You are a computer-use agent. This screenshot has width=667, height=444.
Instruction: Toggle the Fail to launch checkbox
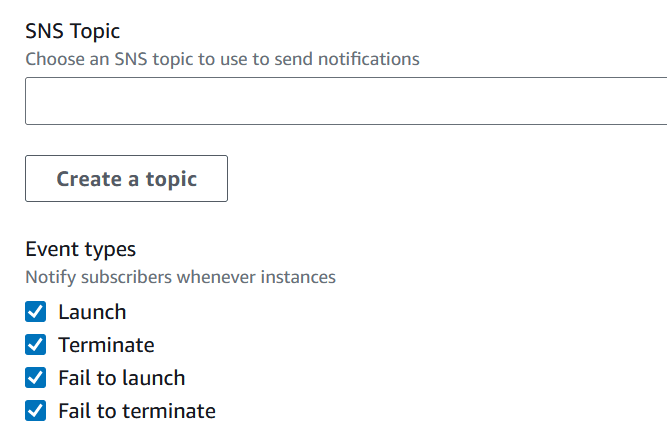coord(36,378)
